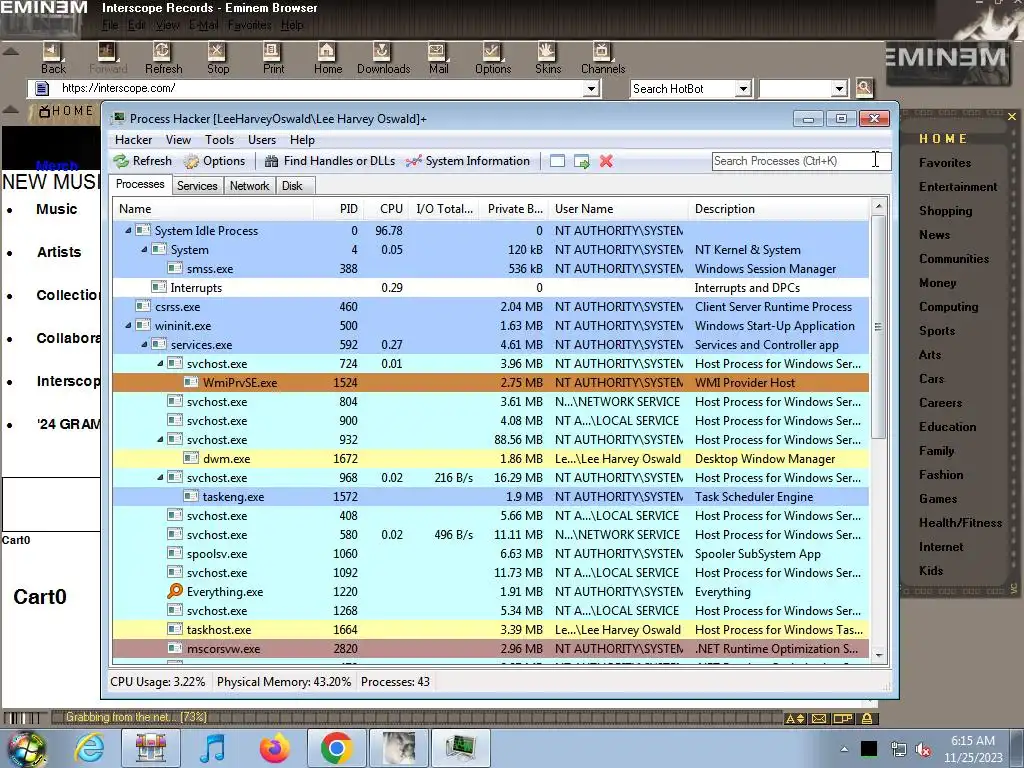1024x768 pixels.
Task: Open the View menu in Process Hacker
Action: tap(178, 140)
